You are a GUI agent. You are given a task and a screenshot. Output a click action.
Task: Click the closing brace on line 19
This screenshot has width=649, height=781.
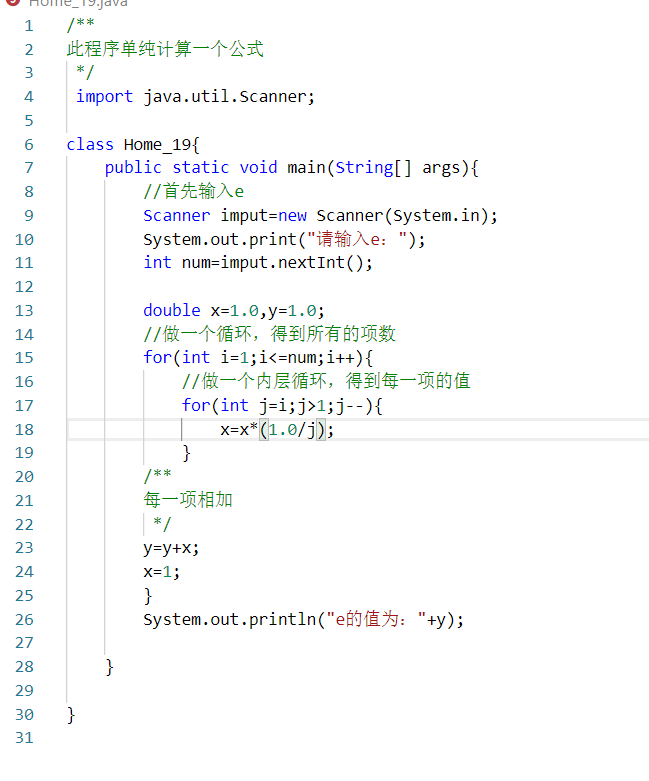(x=186, y=453)
